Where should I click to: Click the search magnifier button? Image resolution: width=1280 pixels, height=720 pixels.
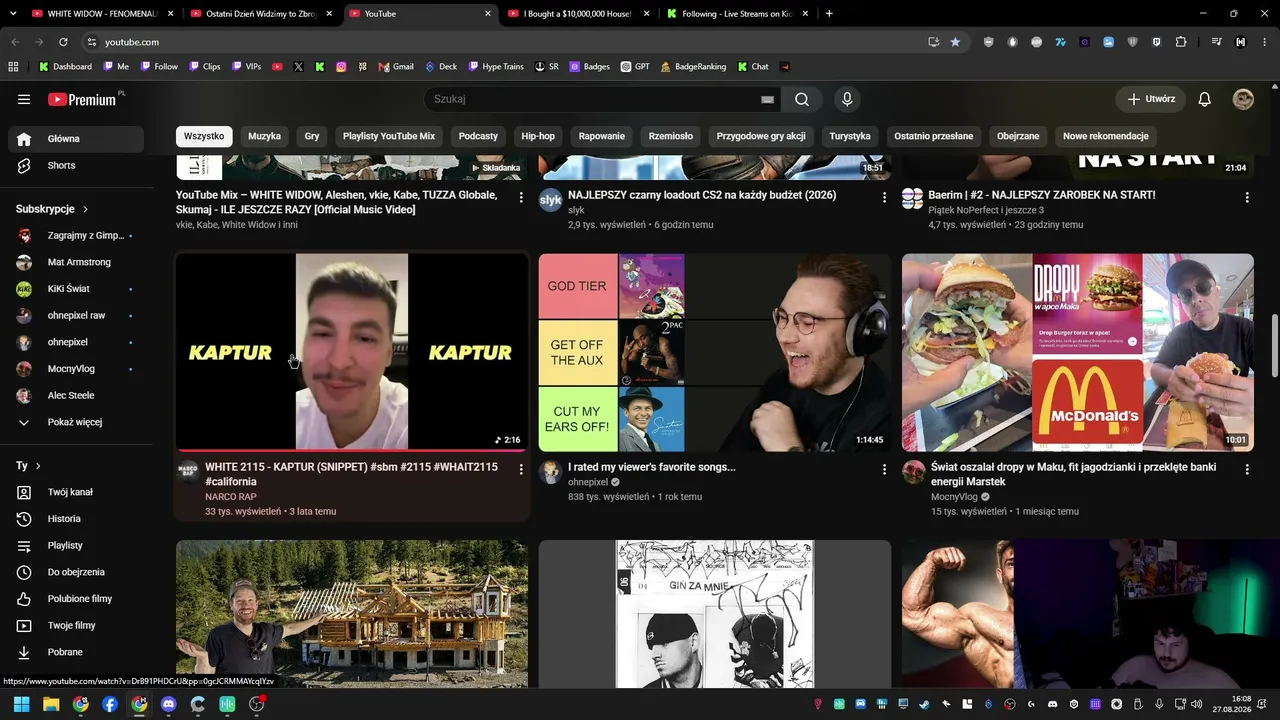(x=802, y=99)
